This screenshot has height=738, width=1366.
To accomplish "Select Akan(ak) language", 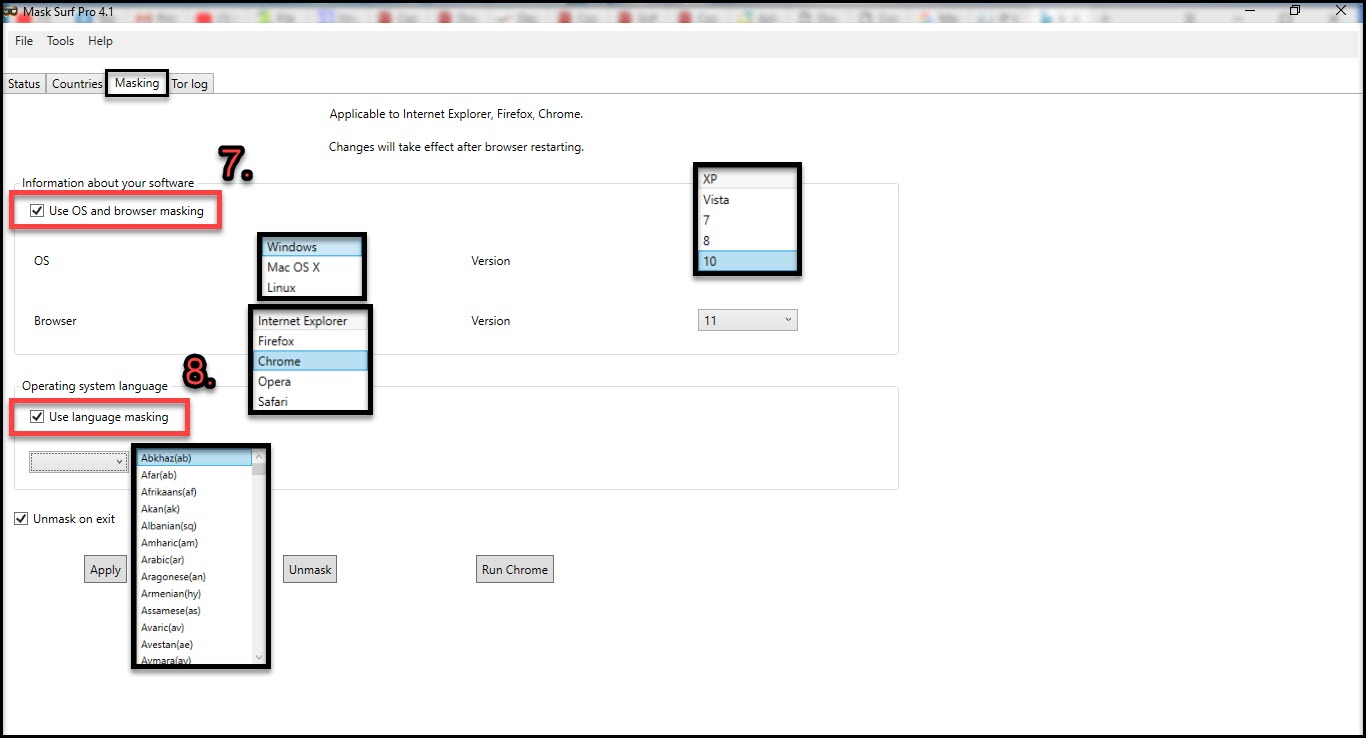I will coord(194,509).
